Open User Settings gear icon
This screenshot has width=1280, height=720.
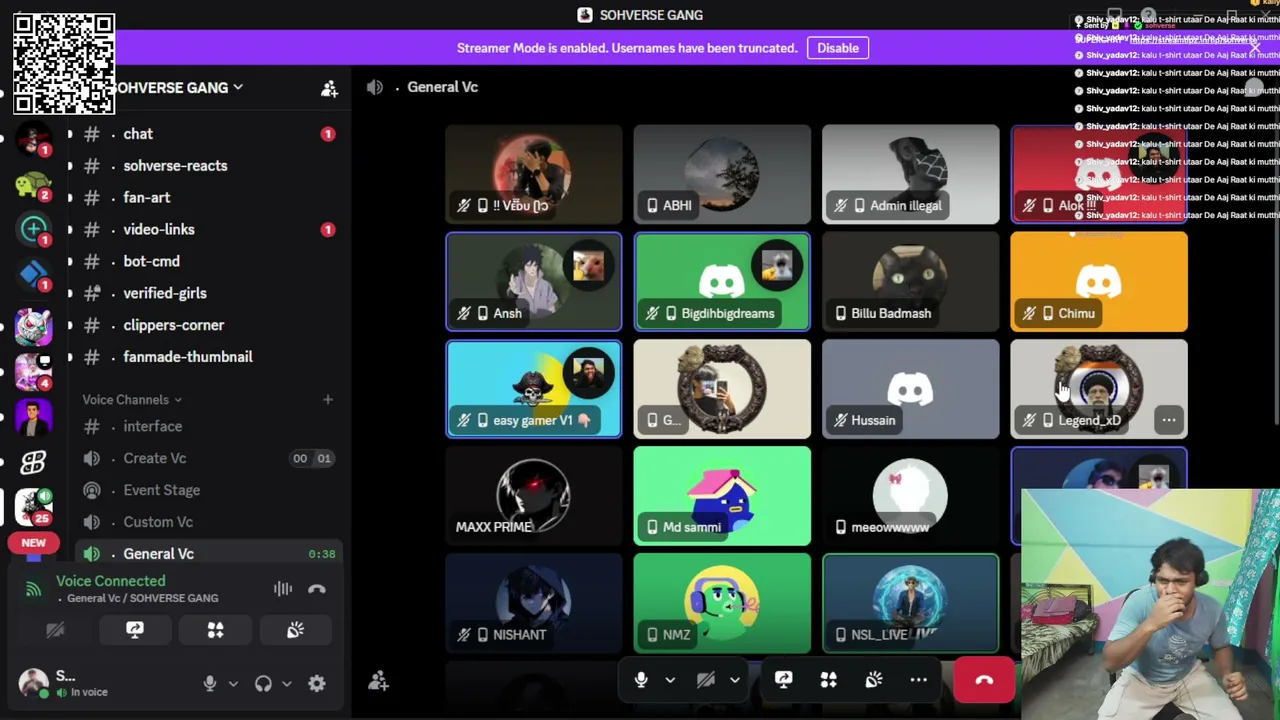click(317, 684)
